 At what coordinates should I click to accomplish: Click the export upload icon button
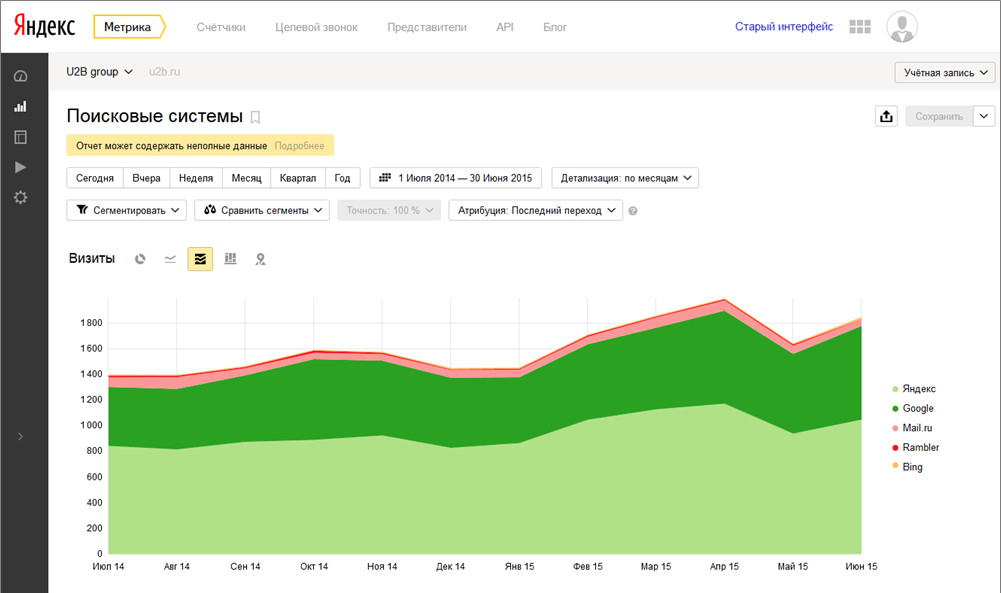886,116
